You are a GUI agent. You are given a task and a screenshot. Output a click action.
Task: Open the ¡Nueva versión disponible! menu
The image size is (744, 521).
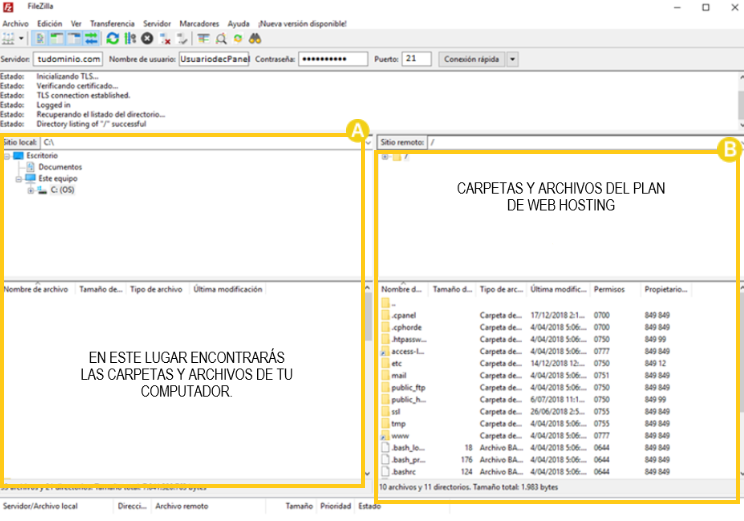click(x=302, y=23)
